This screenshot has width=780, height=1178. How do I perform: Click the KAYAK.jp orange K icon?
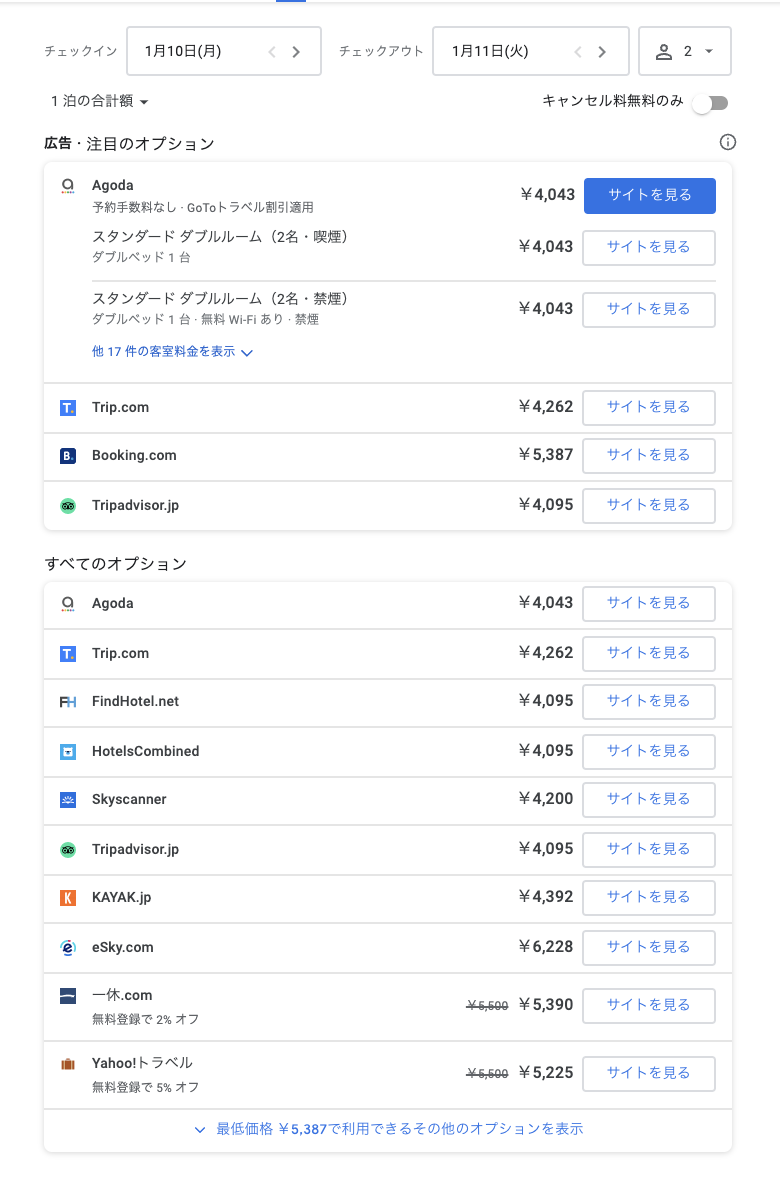(x=68, y=898)
